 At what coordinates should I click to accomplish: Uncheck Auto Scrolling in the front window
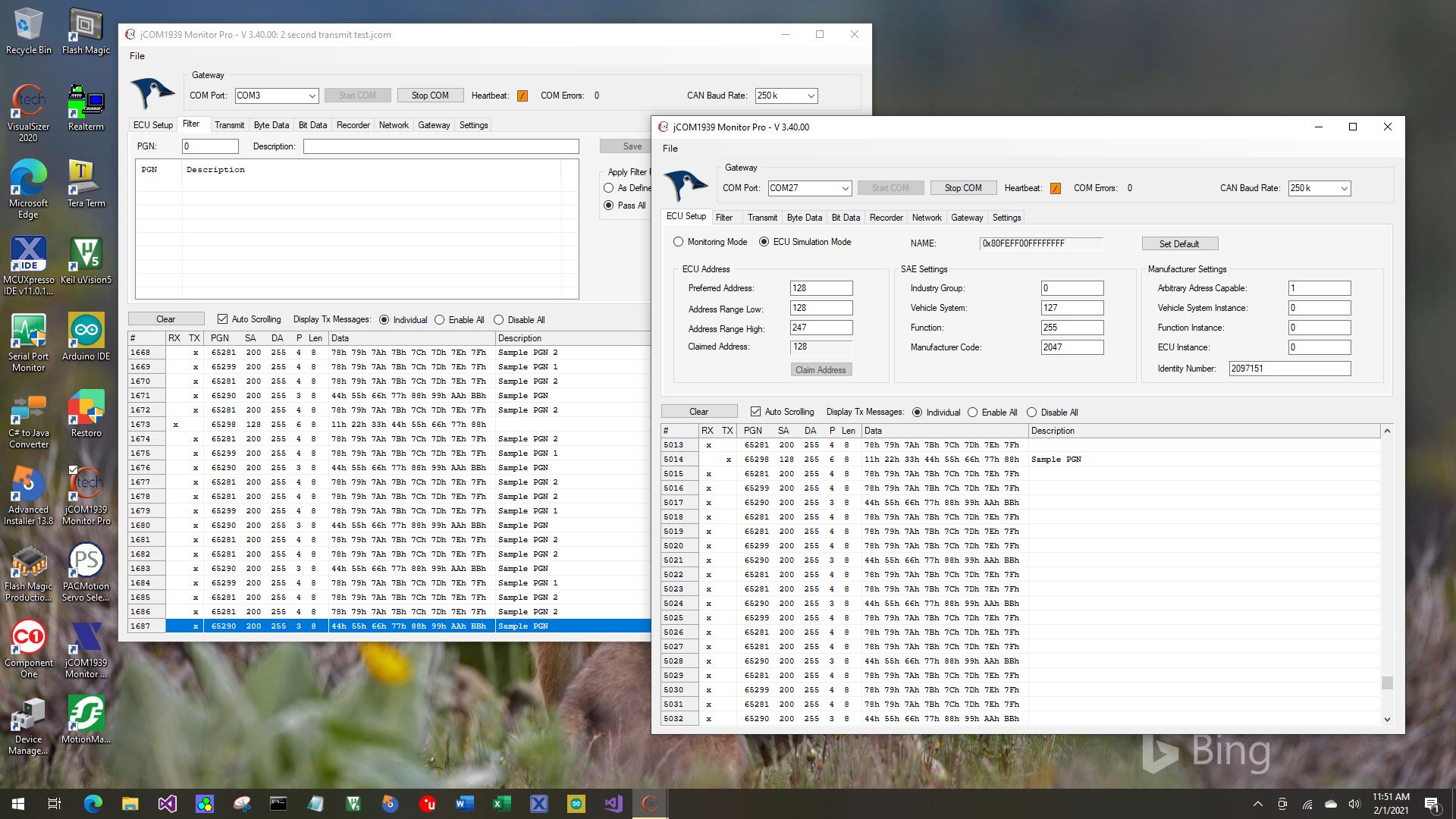pyautogui.click(x=755, y=412)
